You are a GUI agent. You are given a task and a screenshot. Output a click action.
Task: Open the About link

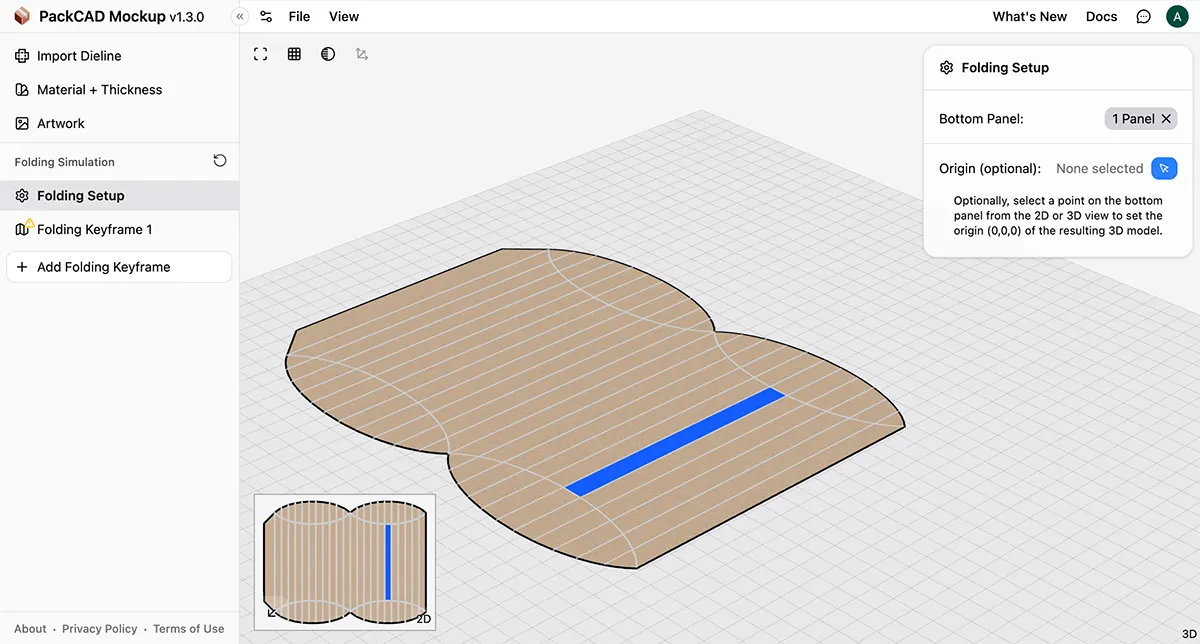[x=30, y=629]
